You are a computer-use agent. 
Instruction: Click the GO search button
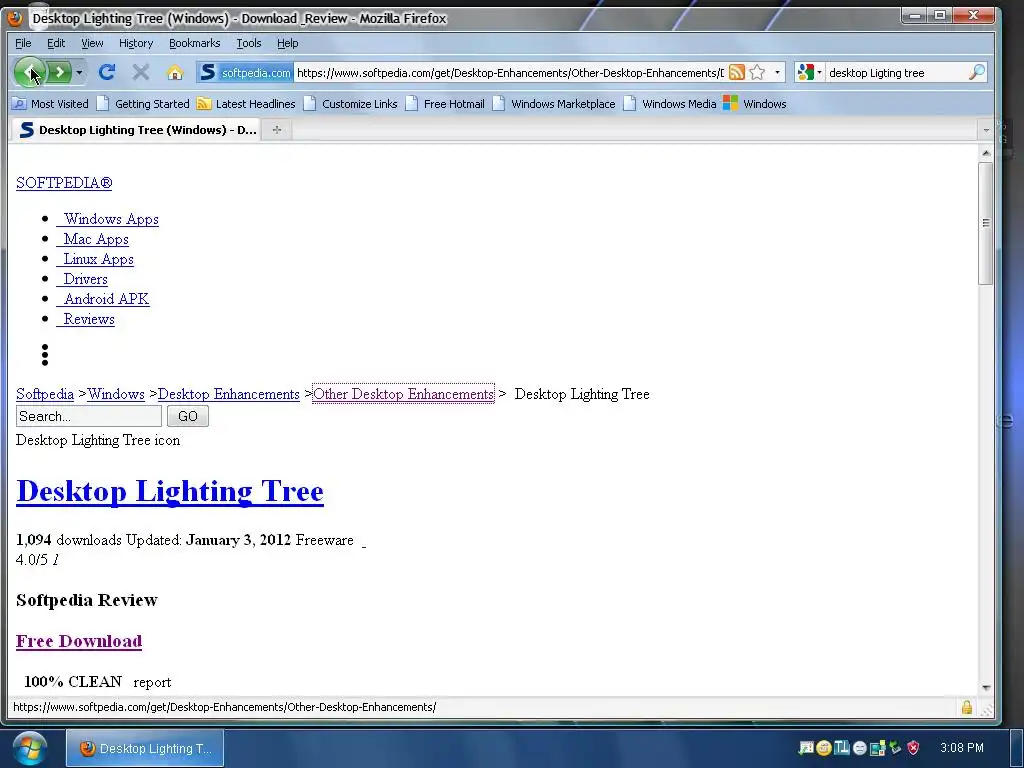coord(187,416)
